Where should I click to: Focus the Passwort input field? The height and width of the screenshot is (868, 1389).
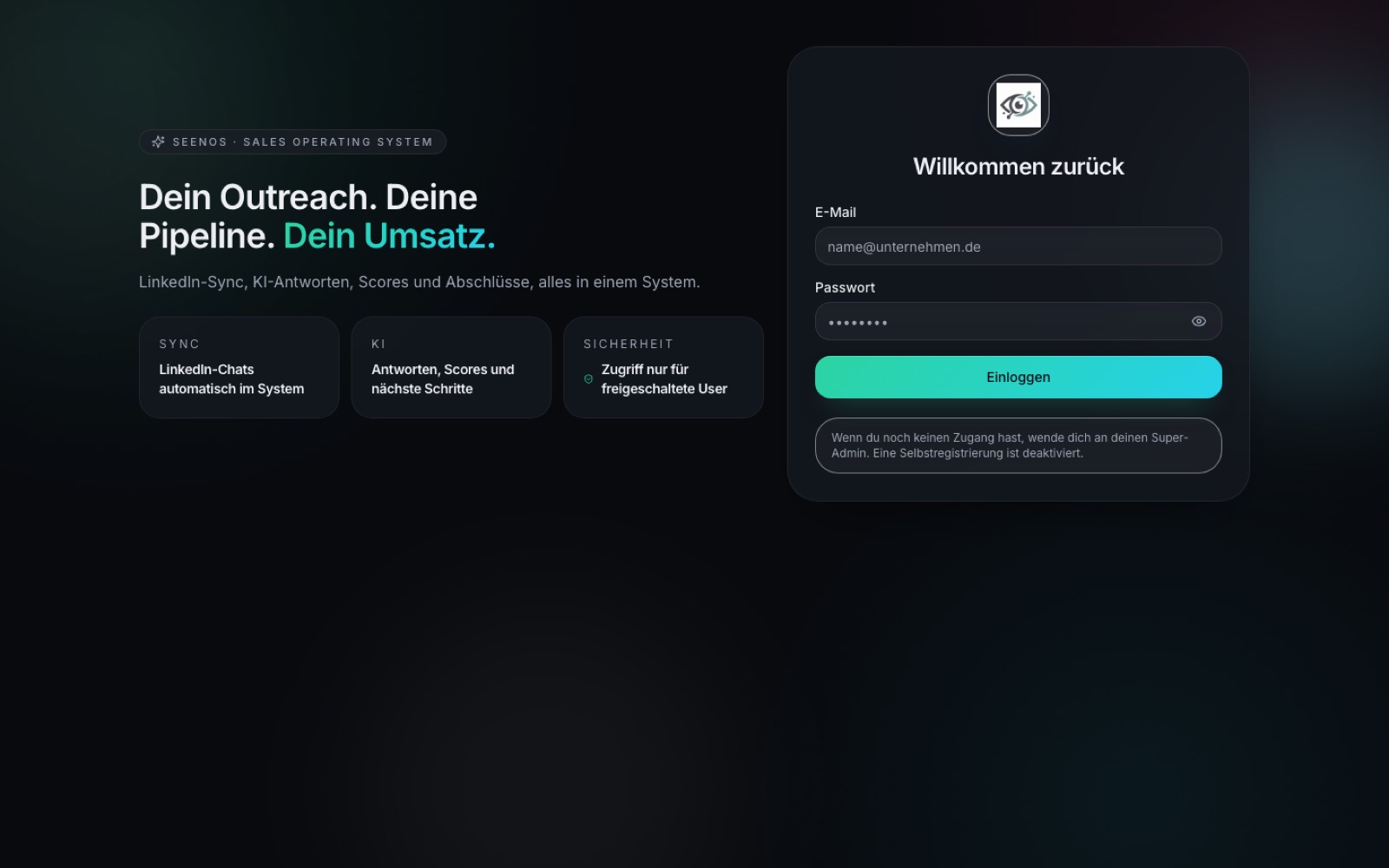point(1018,321)
